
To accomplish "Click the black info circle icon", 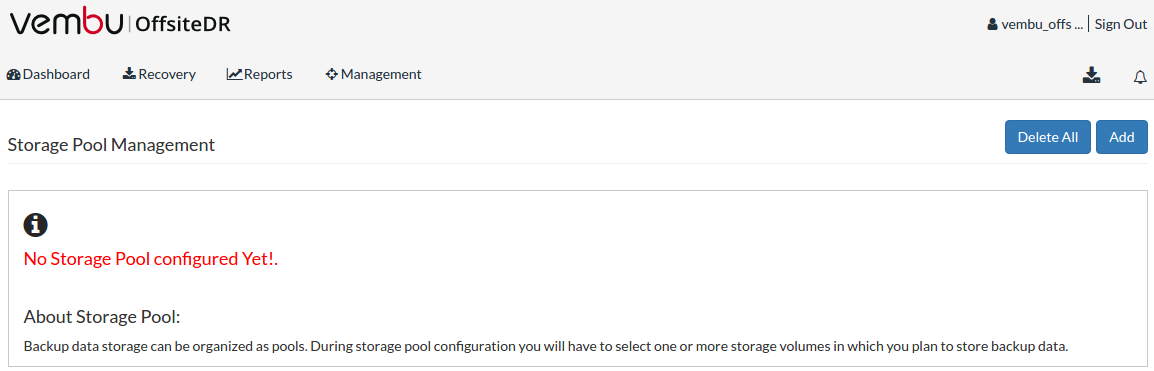I will coord(35,225).
